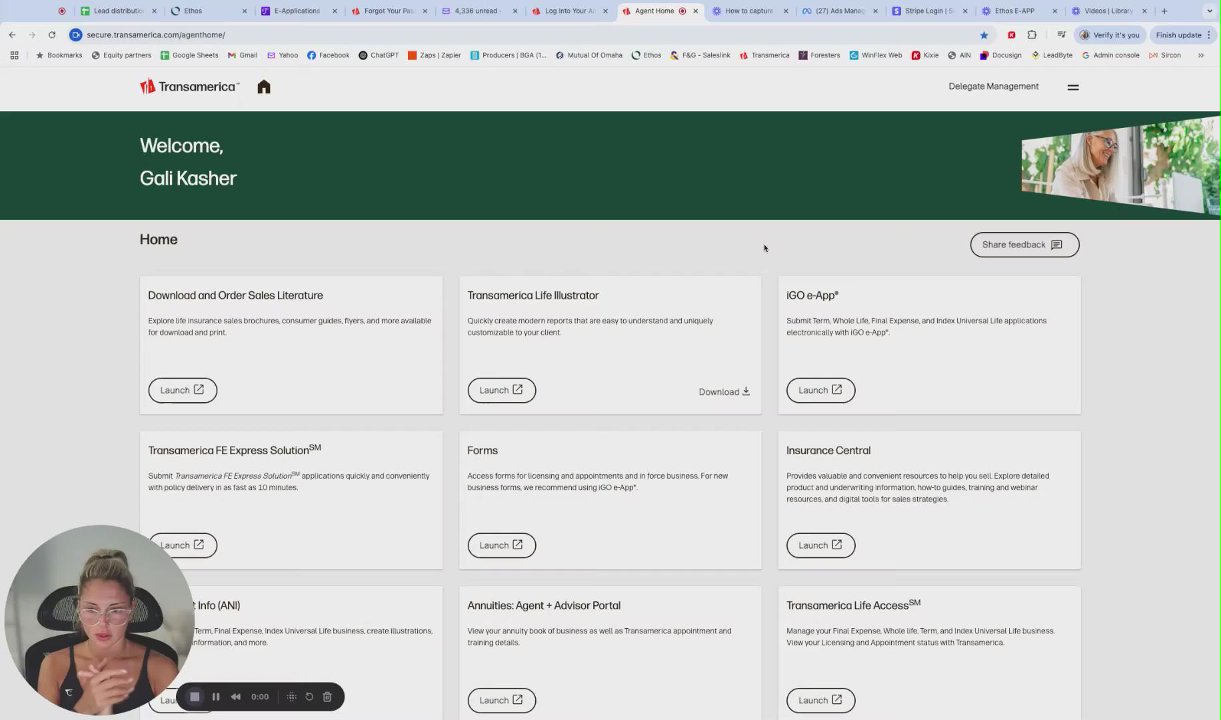Click the webcam video bubble
The height and width of the screenshot is (720, 1221).
click(x=99, y=620)
